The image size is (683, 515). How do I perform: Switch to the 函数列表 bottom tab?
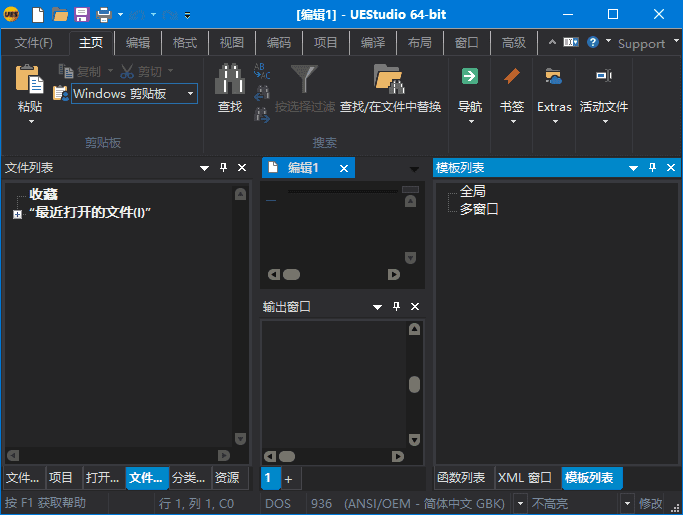click(x=462, y=478)
